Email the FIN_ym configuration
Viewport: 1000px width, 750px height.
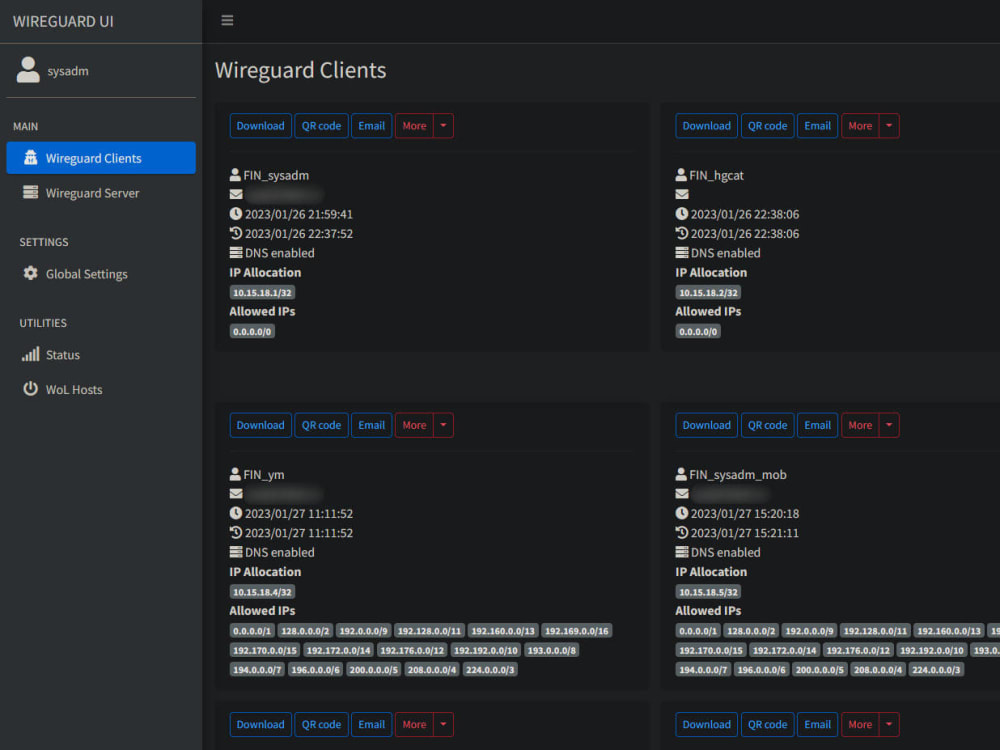tap(371, 425)
